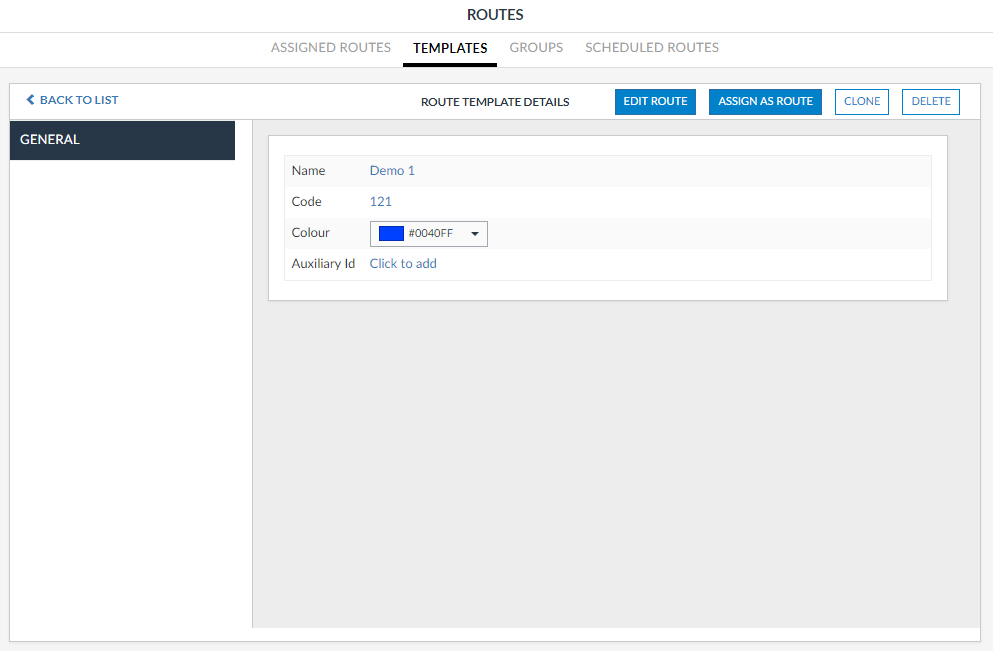Click to add an Auxiliary Id
The height and width of the screenshot is (651, 993).
[403, 264]
